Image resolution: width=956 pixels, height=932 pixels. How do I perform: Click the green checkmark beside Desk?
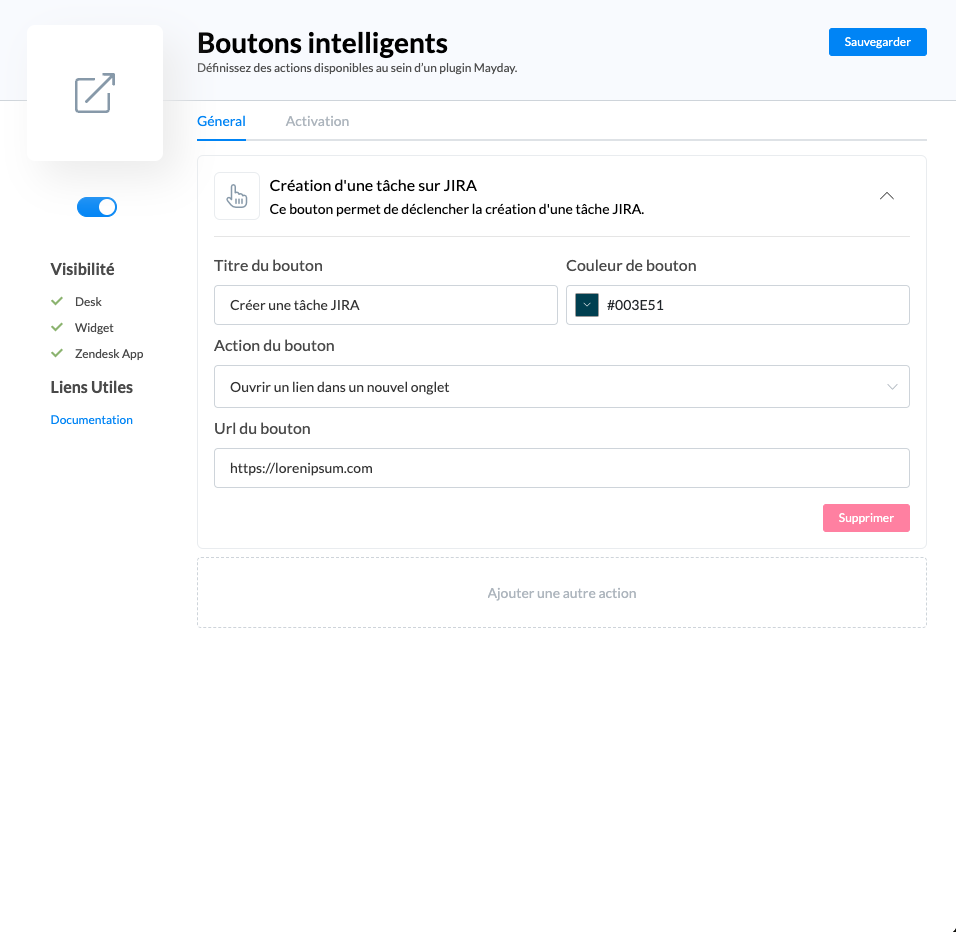click(x=57, y=301)
